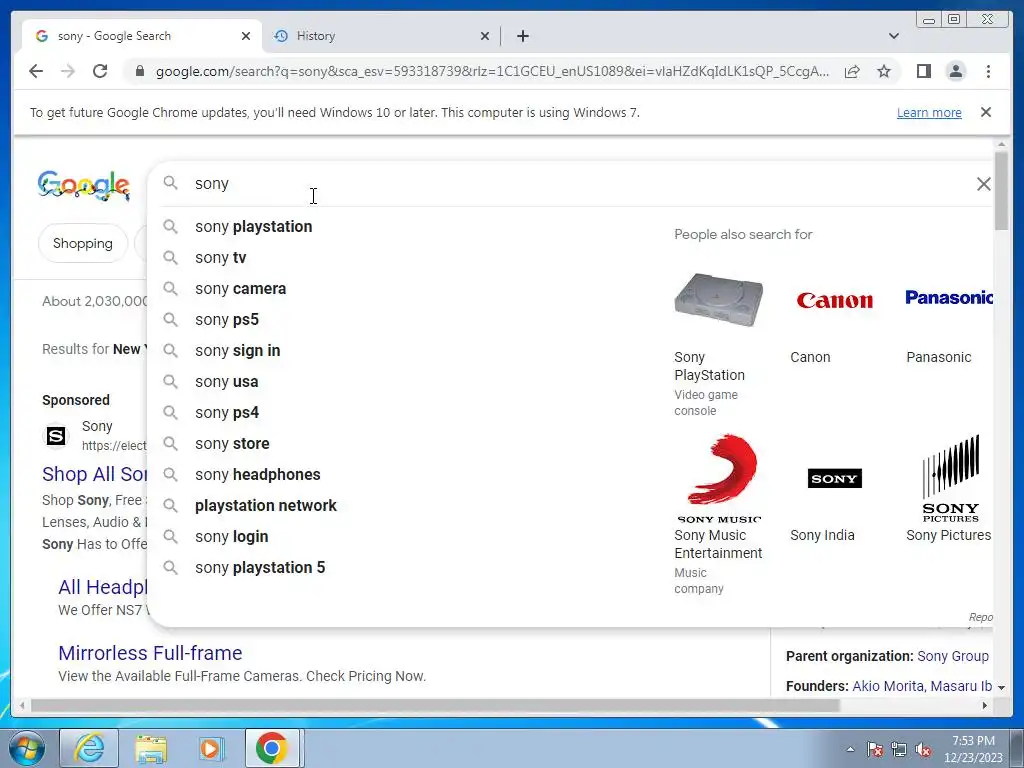Open Windows Explorer folder taskbar icon
1024x768 pixels.
pyautogui.click(x=151, y=748)
